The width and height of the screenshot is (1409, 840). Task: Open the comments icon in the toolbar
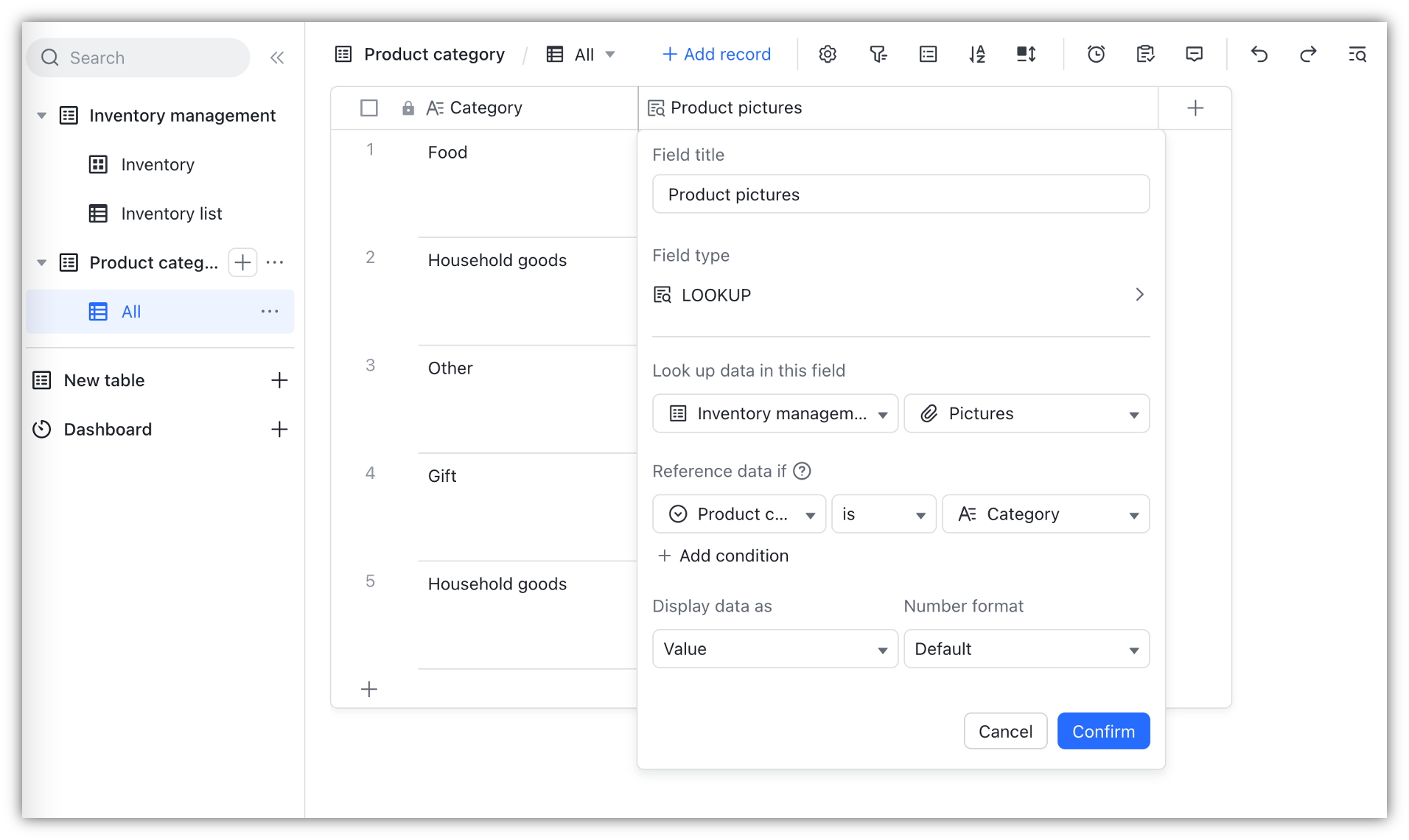coord(1194,54)
